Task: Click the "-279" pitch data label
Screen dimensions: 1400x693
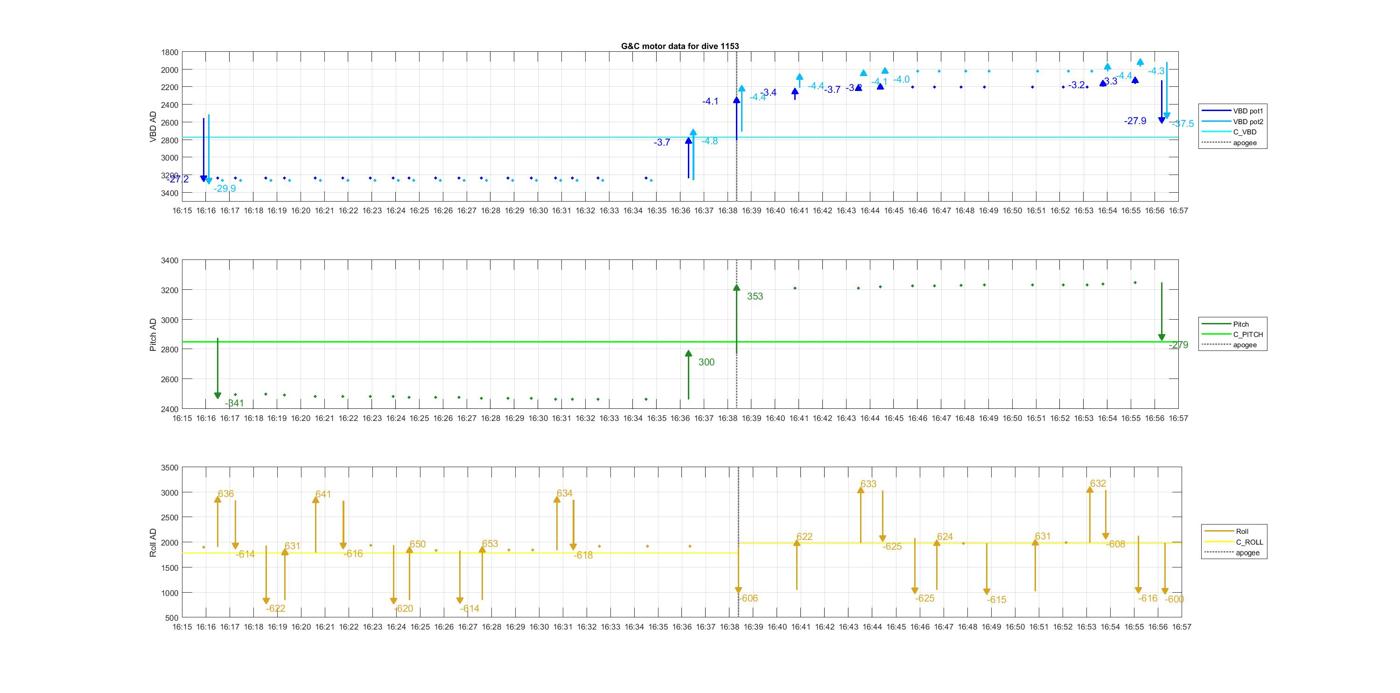Action: click(1179, 345)
